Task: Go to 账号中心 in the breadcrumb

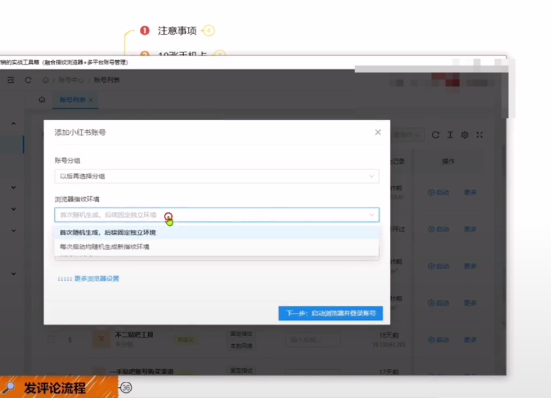Action: 71,80
